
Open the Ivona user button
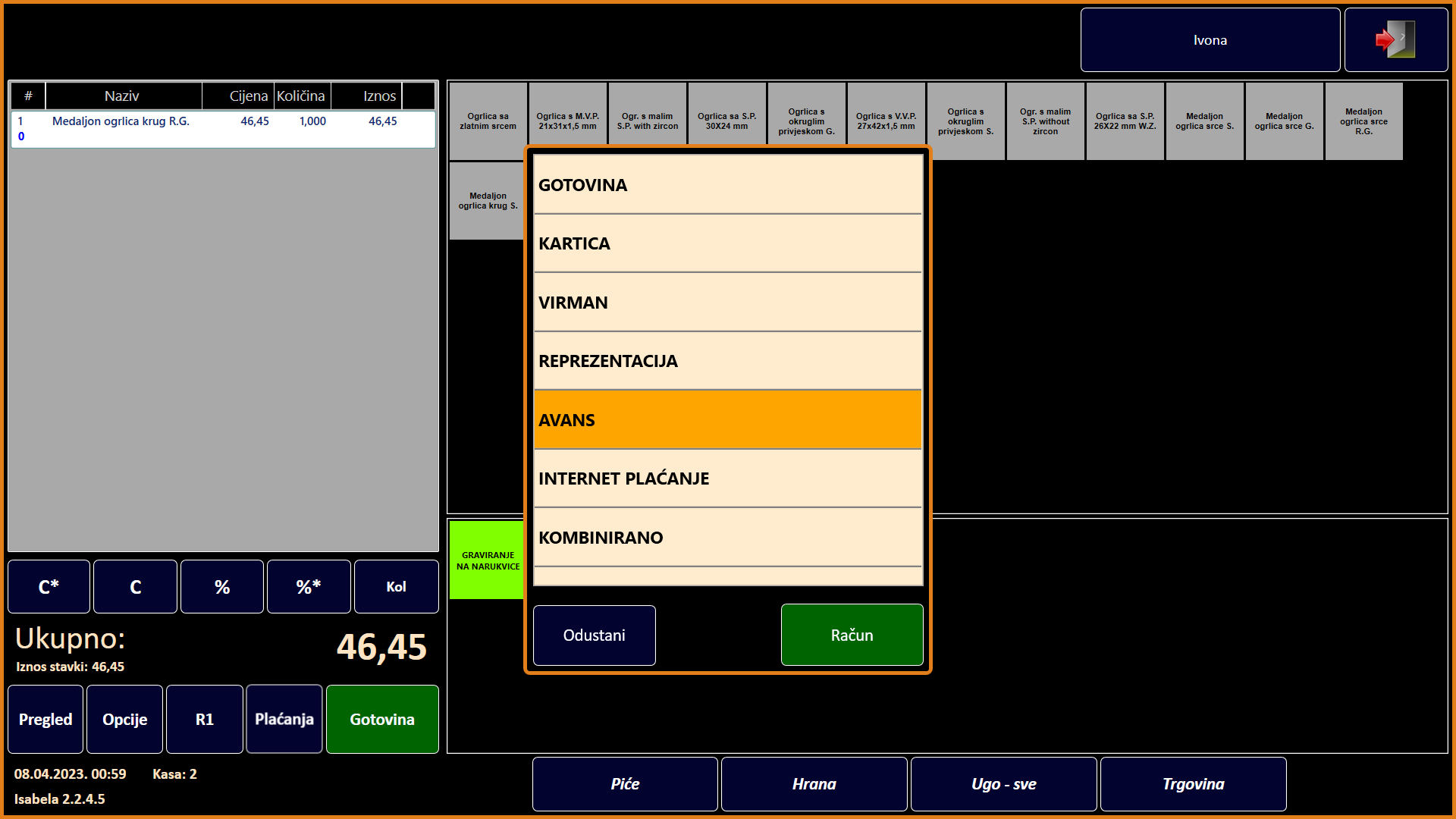(x=1210, y=40)
